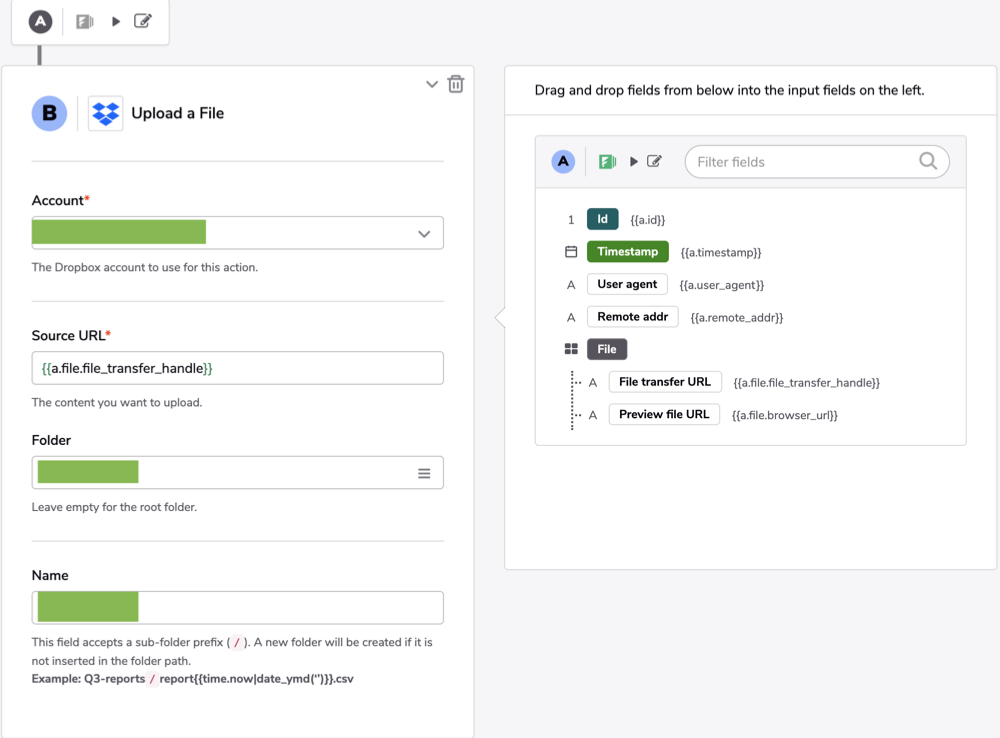Click the form app icon in top step A card

coord(84,22)
